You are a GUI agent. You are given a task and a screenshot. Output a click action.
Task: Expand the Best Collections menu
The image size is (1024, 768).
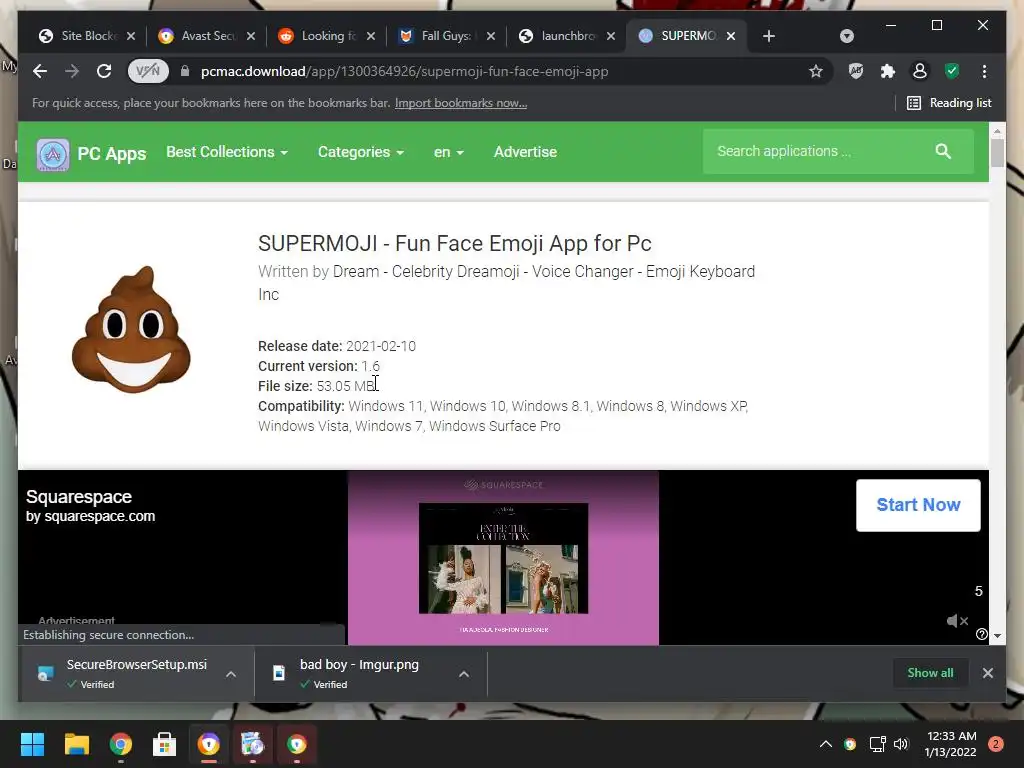pos(227,152)
